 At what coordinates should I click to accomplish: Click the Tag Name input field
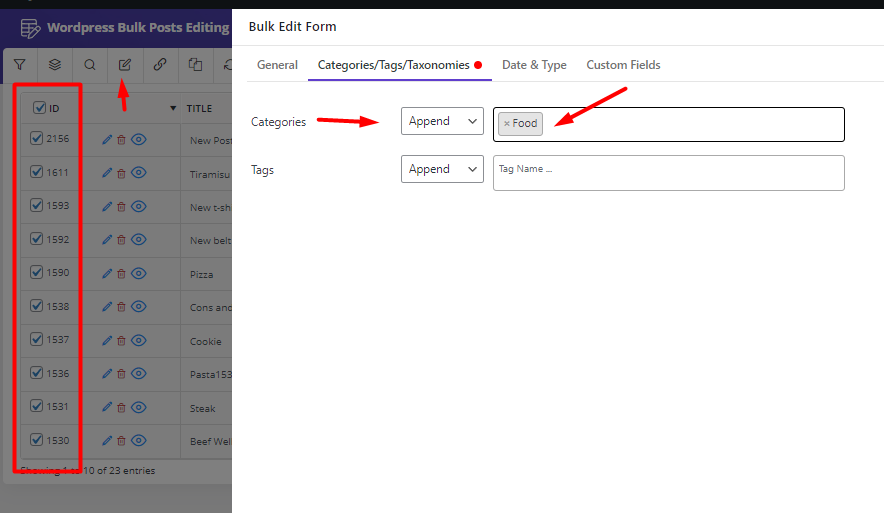pos(669,173)
